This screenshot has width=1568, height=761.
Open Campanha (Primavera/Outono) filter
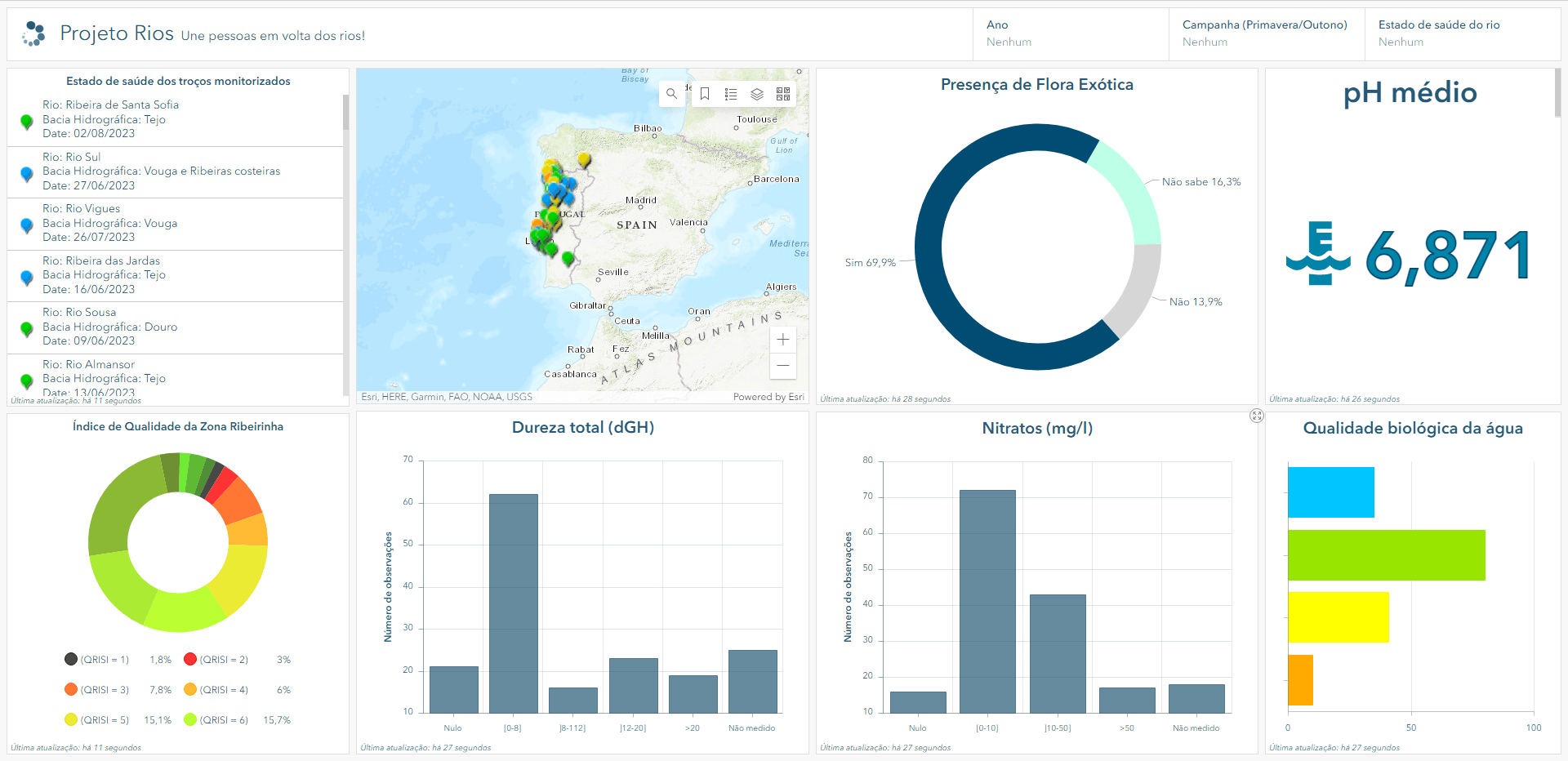1266,33
